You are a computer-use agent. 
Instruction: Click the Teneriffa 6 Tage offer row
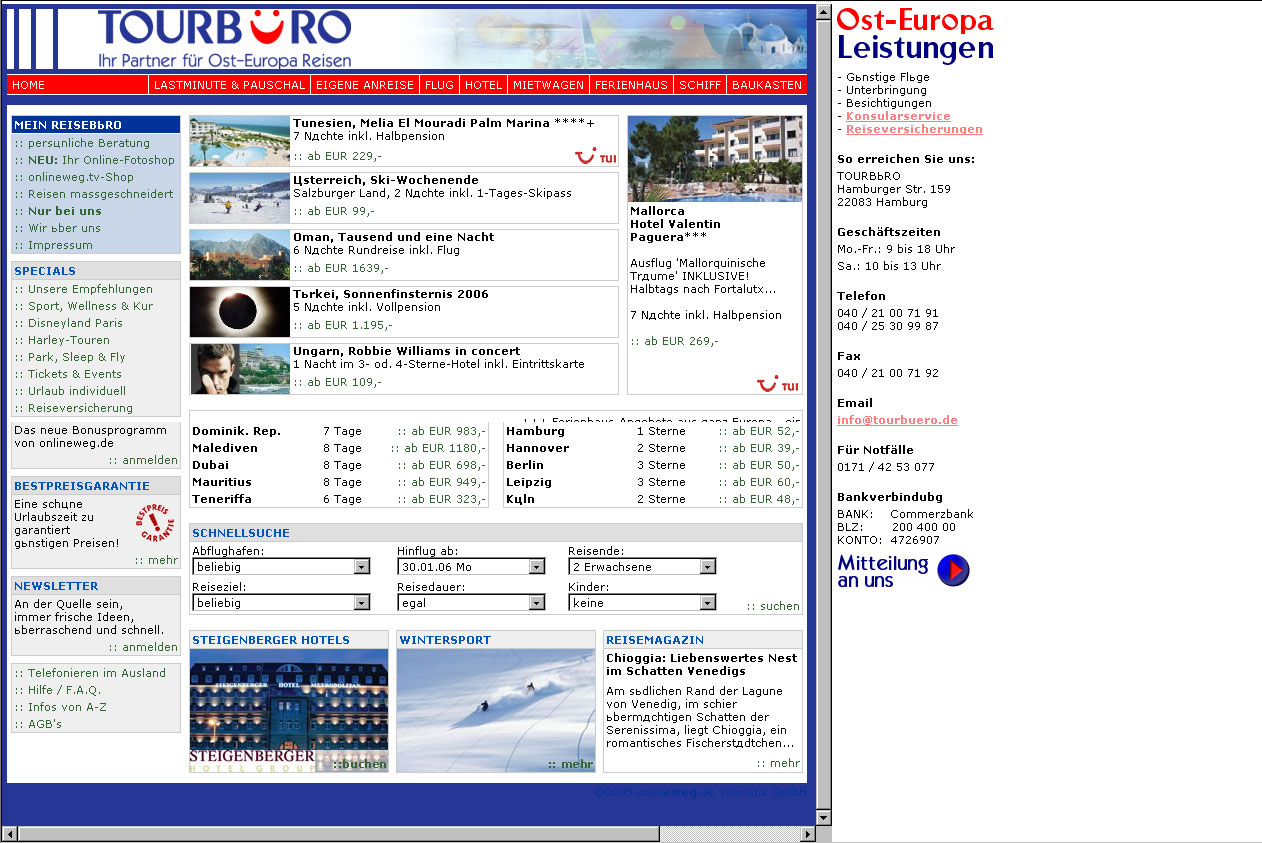coord(339,499)
